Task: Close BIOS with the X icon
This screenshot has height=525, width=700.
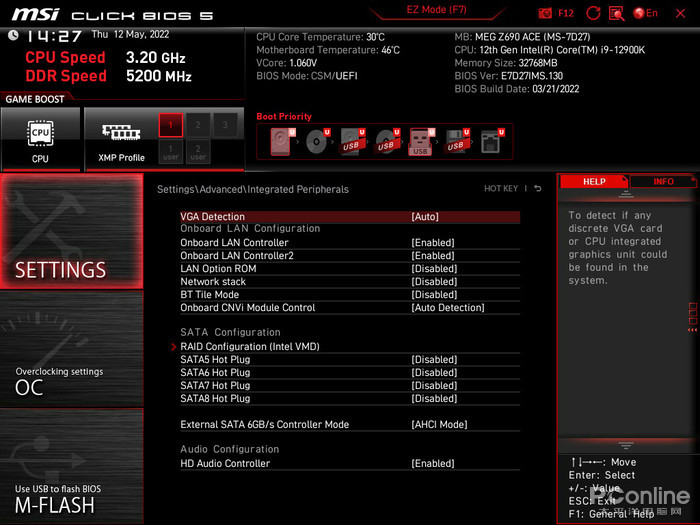Action: 680,13
